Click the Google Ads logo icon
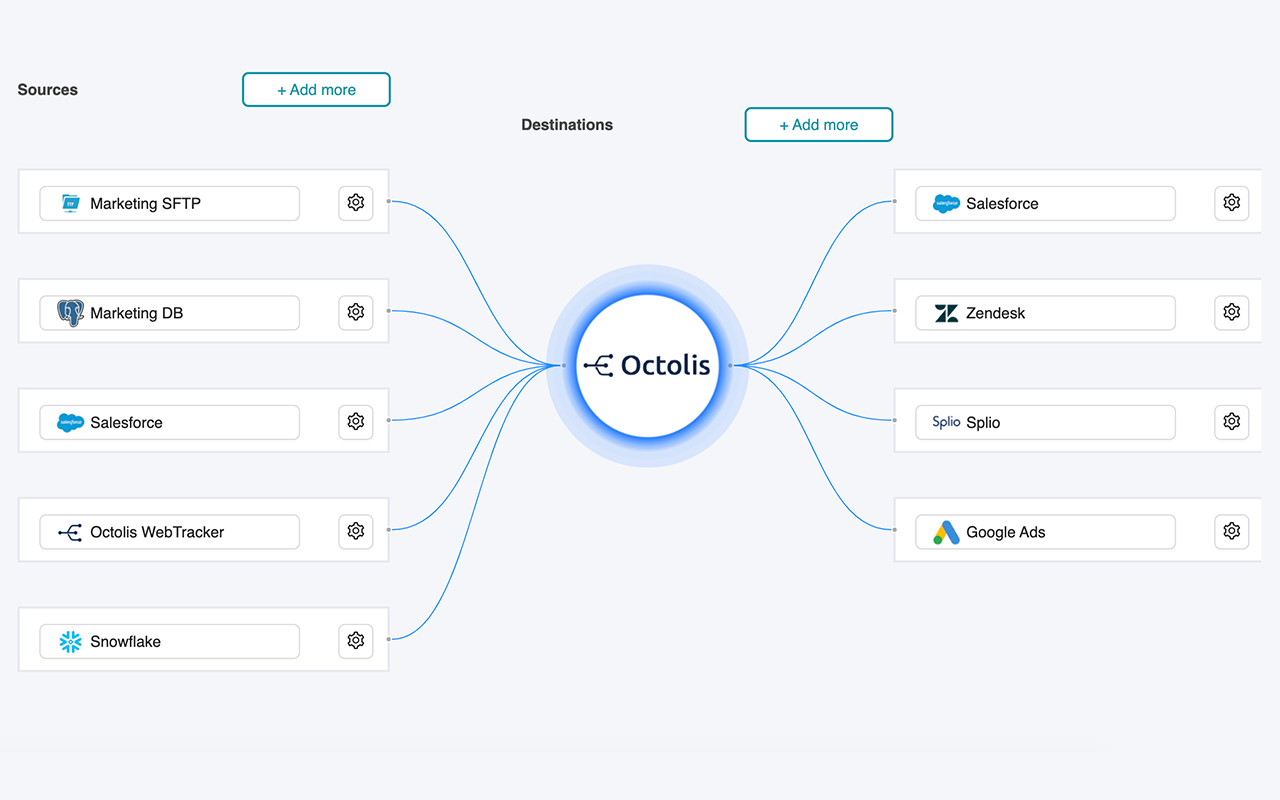The height and width of the screenshot is (800, 1280). (x=946, y=532)
